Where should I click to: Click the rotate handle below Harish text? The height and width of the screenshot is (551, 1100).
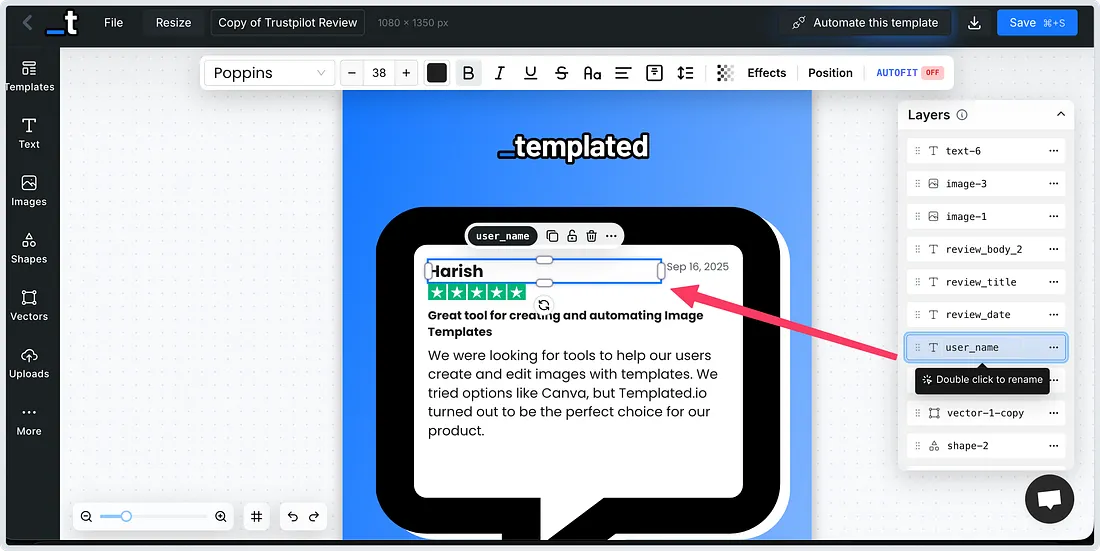tap(544, 305)
